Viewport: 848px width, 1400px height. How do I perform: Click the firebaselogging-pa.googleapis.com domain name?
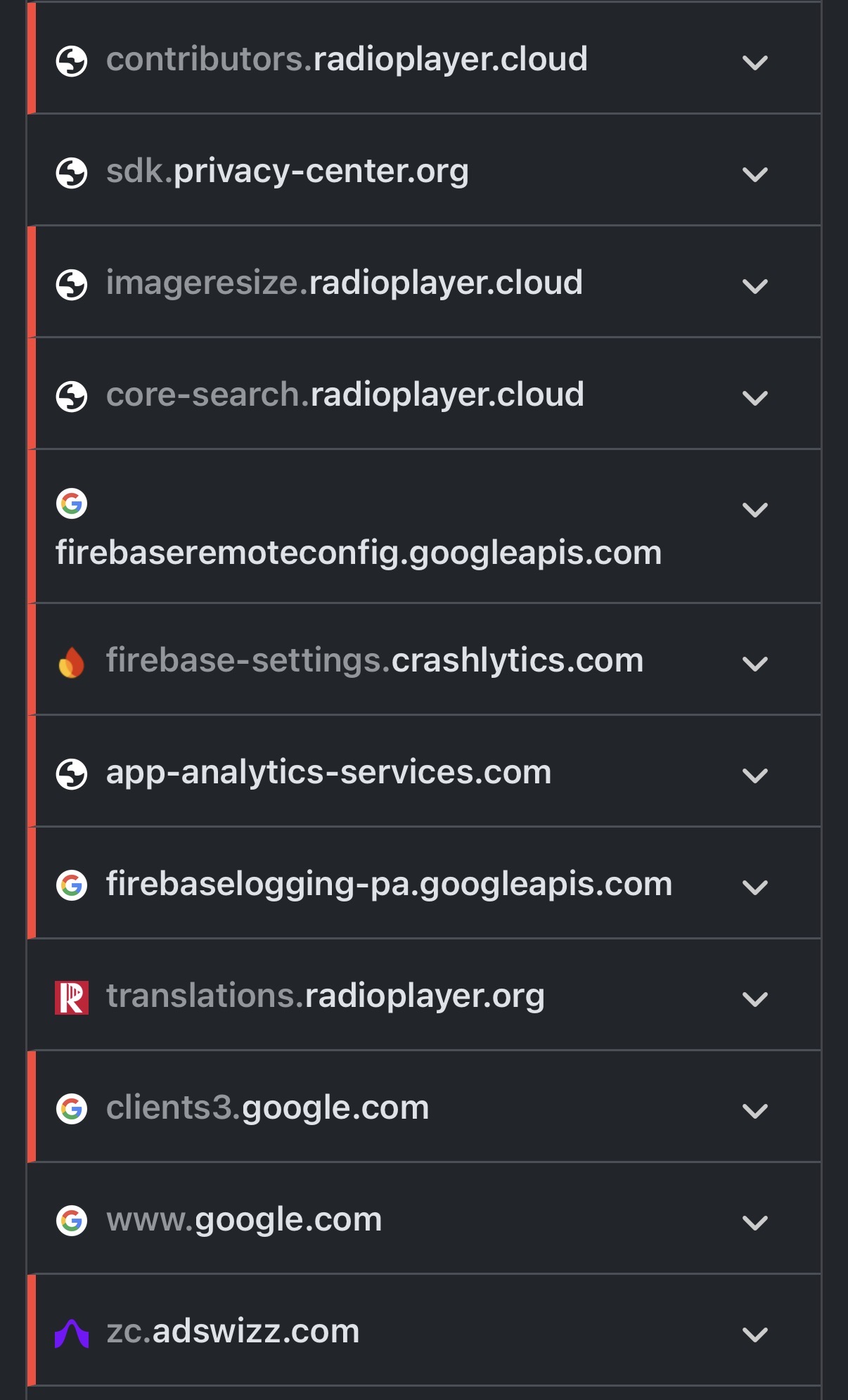coord(389,884)
